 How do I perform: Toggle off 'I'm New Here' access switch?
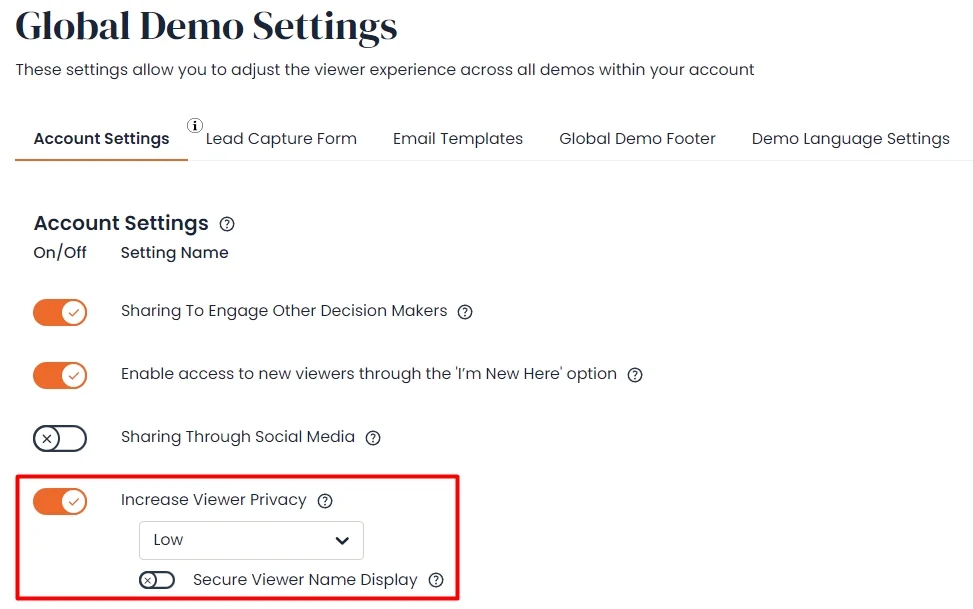[60, 375]
